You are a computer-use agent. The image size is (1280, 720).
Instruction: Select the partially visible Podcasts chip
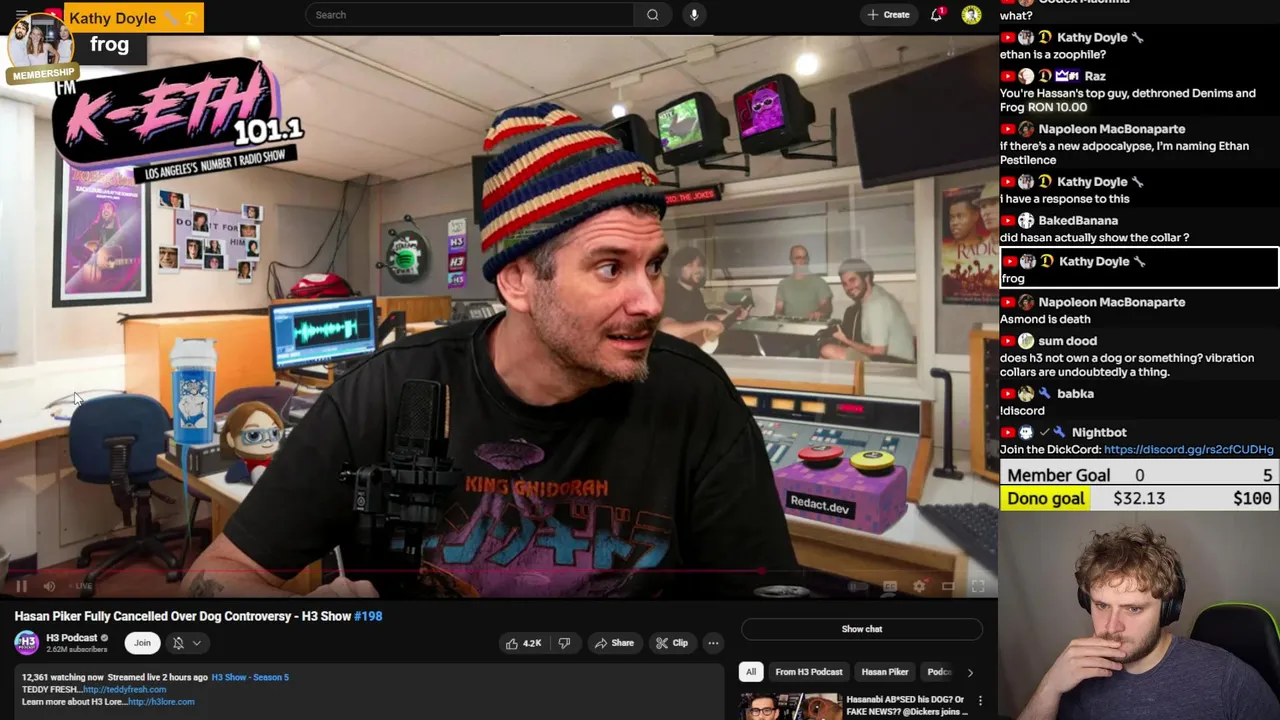pos(937,672)
